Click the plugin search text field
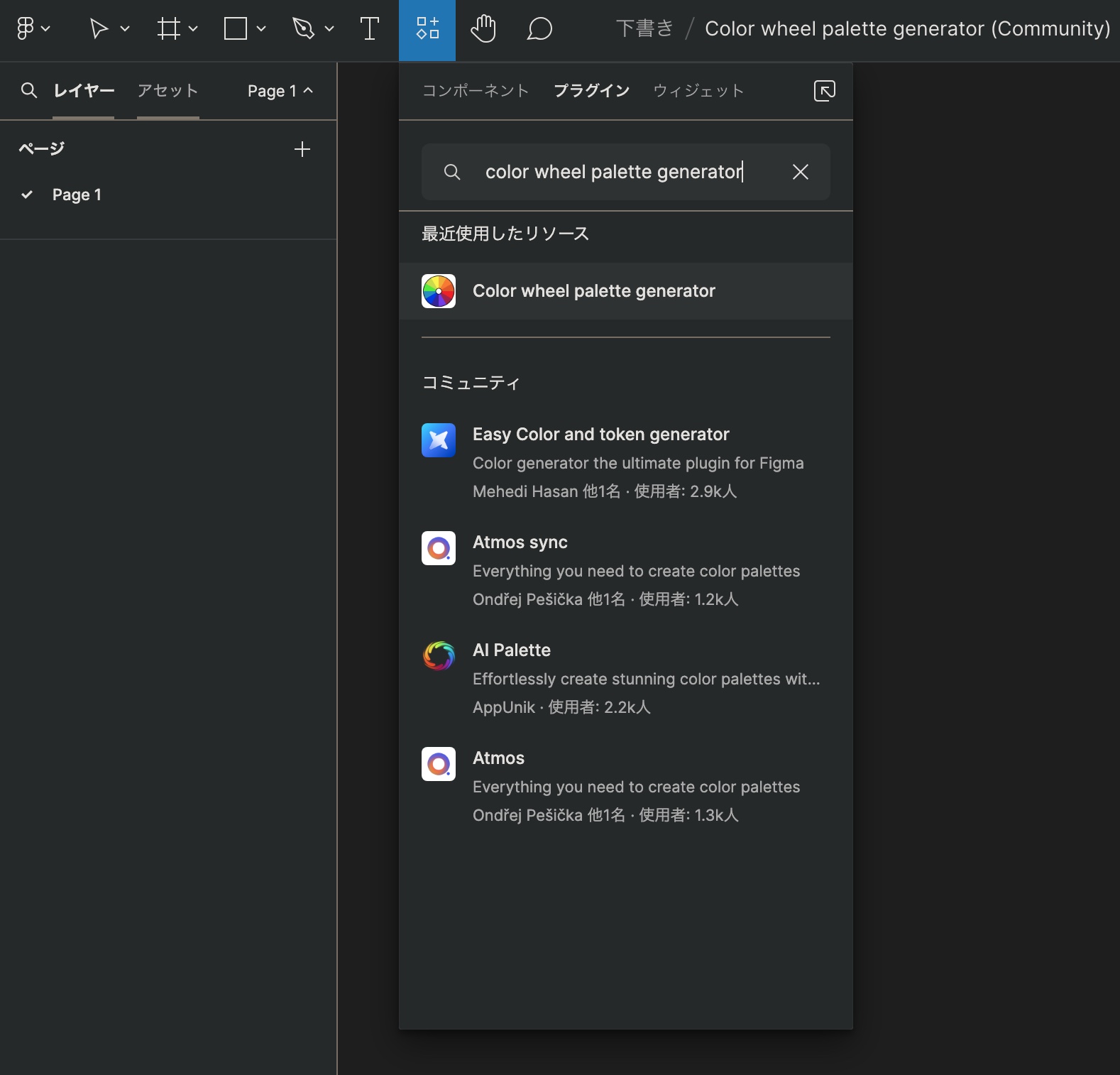 coord(626,172)
